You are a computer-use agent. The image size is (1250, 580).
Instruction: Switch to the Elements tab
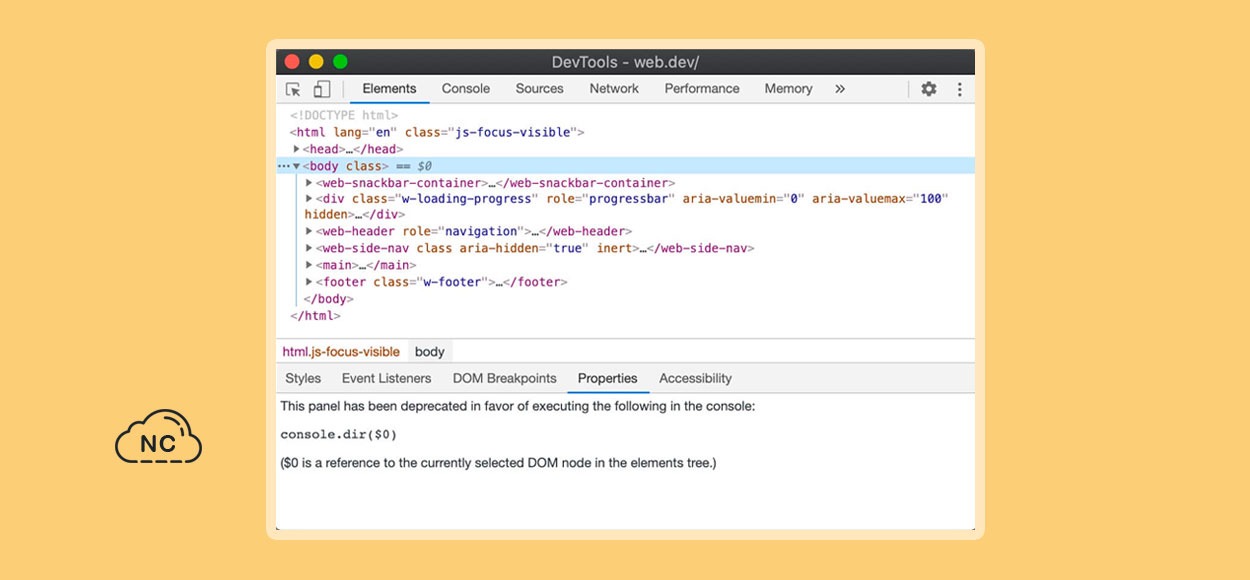tap(389, 89)
